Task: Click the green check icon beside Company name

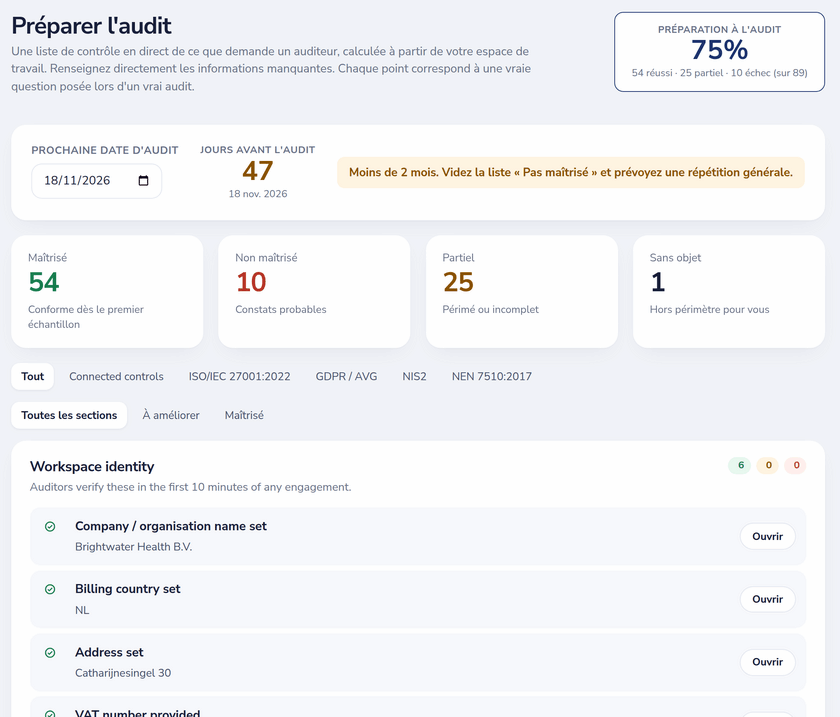Action: [50, 527]
